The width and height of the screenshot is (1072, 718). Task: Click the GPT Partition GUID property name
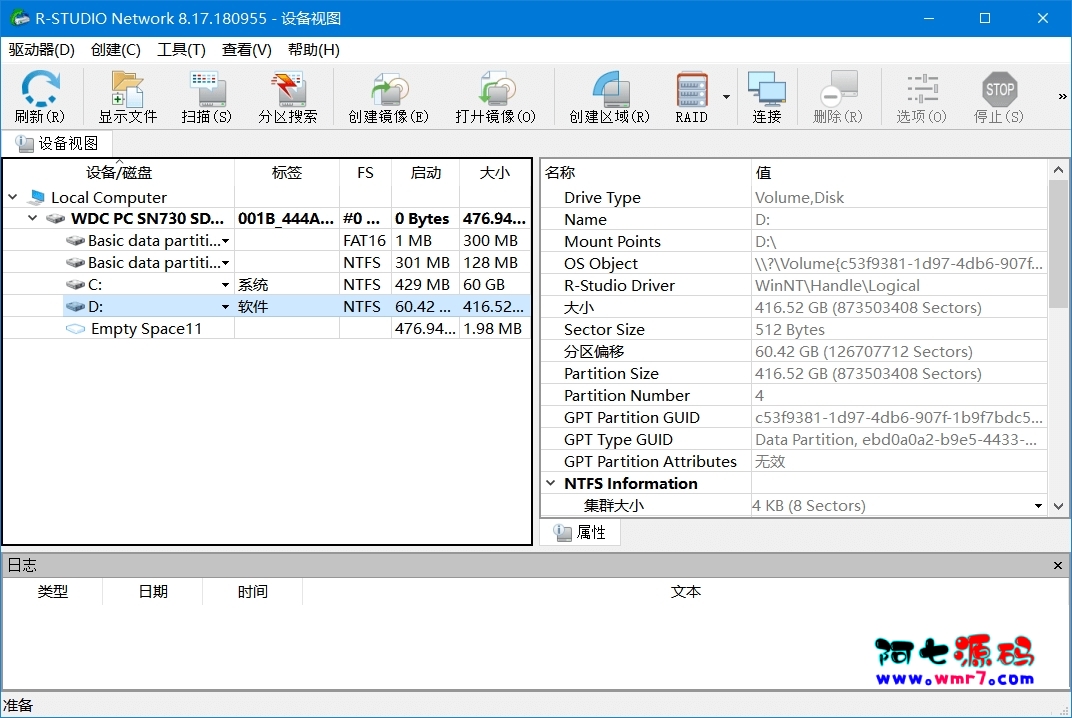pyautogui.click(x=632, y=418)
